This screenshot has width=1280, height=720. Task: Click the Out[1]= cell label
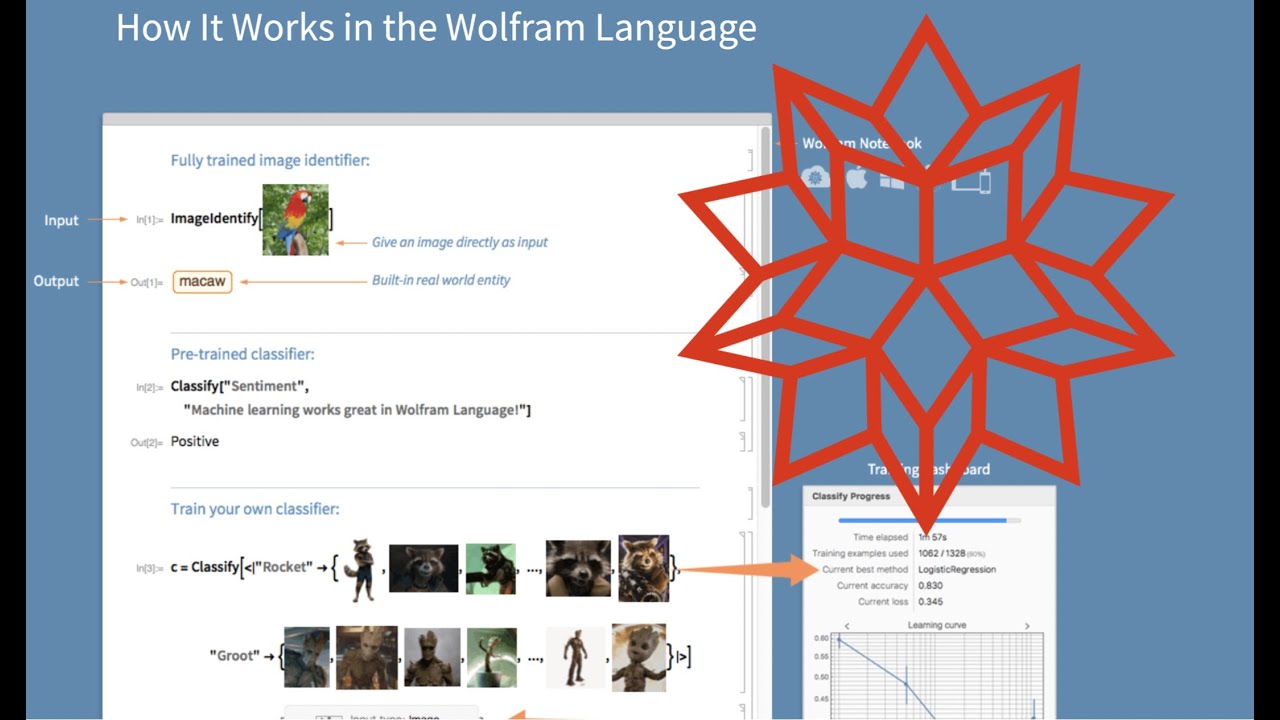click(x=147, y=282)
